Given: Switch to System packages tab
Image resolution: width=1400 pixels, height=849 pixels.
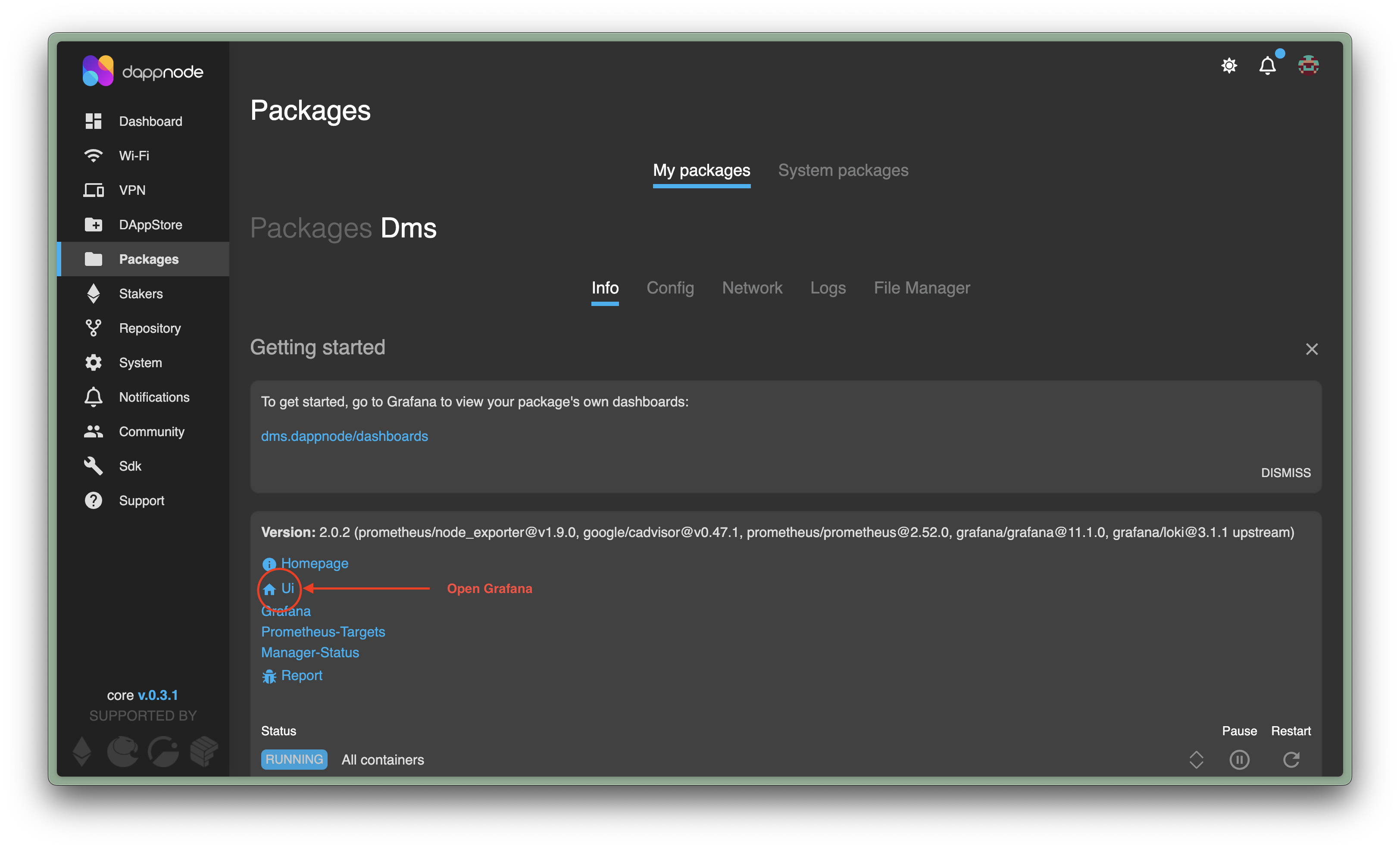Looking at the screenshot, I should [843, 170].
